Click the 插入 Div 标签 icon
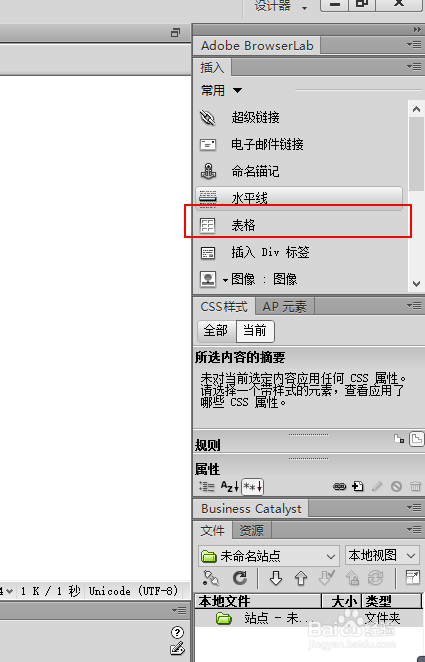Image resolution: width=425 pixels, height=662 pixels. point(207,252)
